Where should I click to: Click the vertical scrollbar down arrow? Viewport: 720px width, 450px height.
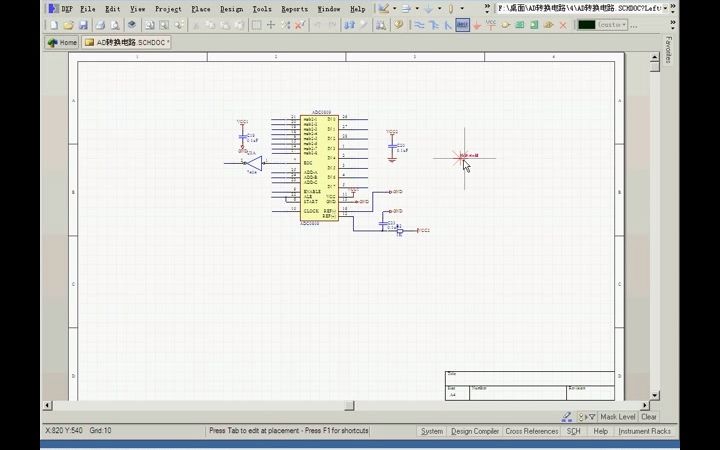pyautogui.click(x=655, y=395)
